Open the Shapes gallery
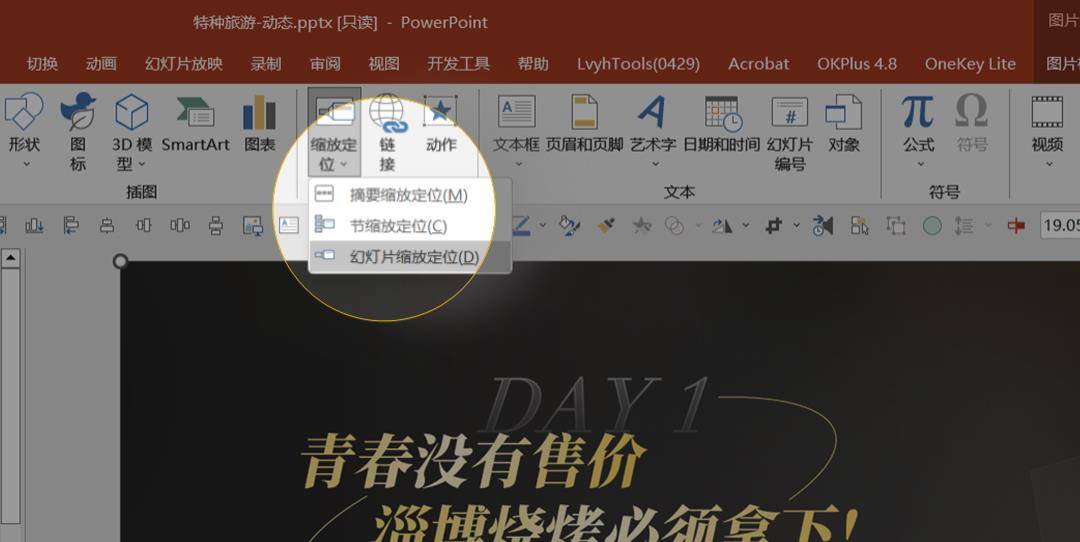Screen dimensions: 1080x542 click(23, 131)
